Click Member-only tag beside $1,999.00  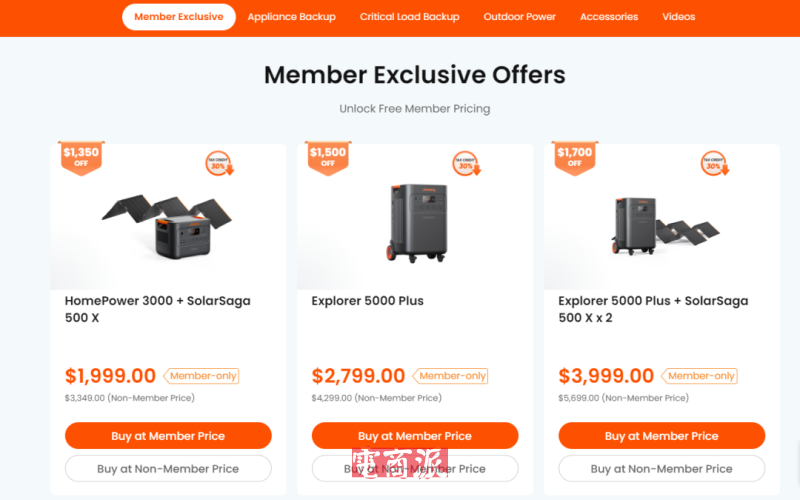203,376
